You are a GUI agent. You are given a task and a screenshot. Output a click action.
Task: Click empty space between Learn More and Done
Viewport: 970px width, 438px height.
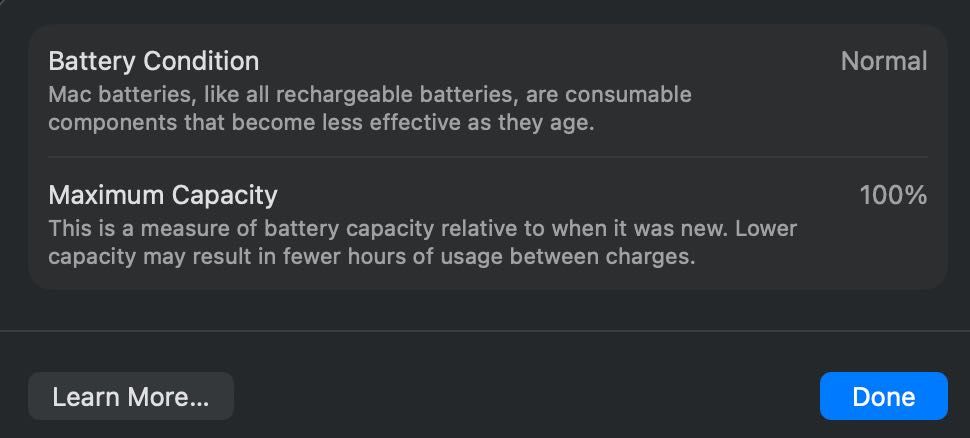tap(525, 396)
